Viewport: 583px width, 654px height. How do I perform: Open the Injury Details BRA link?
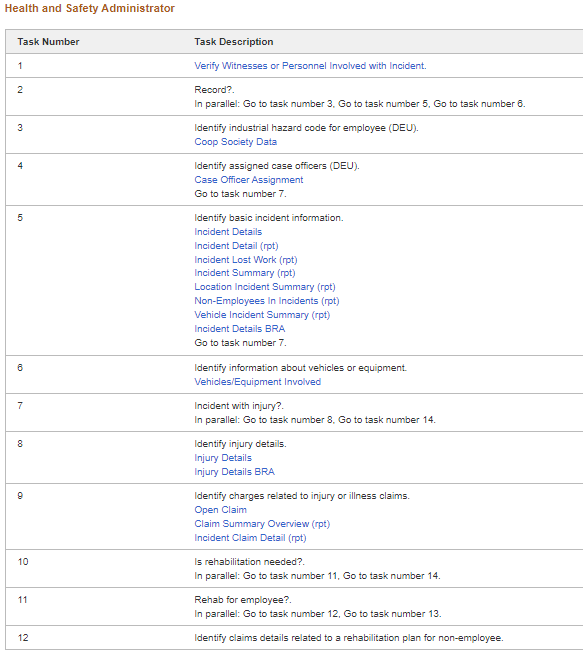pos(234,472)
